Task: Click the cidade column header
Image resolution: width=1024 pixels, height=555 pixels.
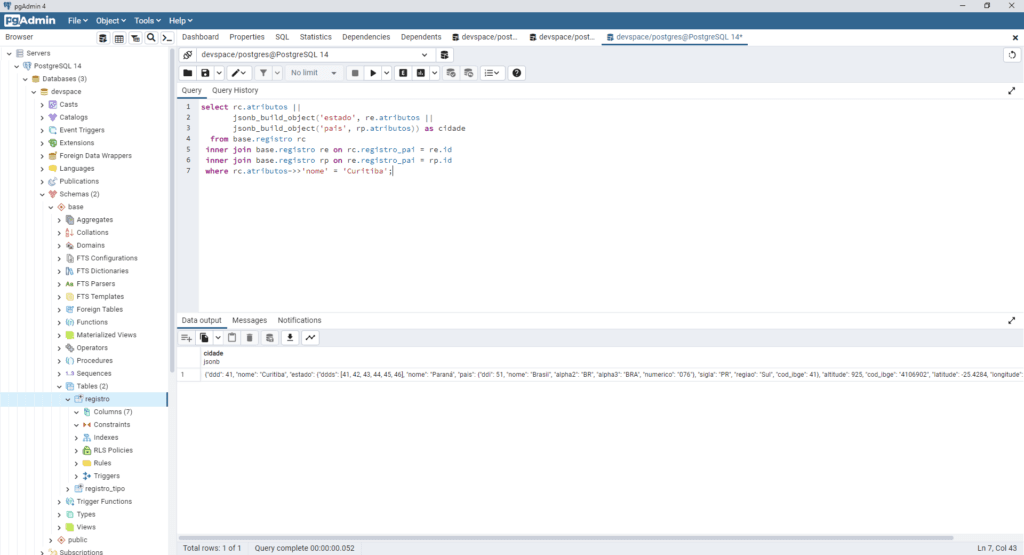Action: coord(213,357)
